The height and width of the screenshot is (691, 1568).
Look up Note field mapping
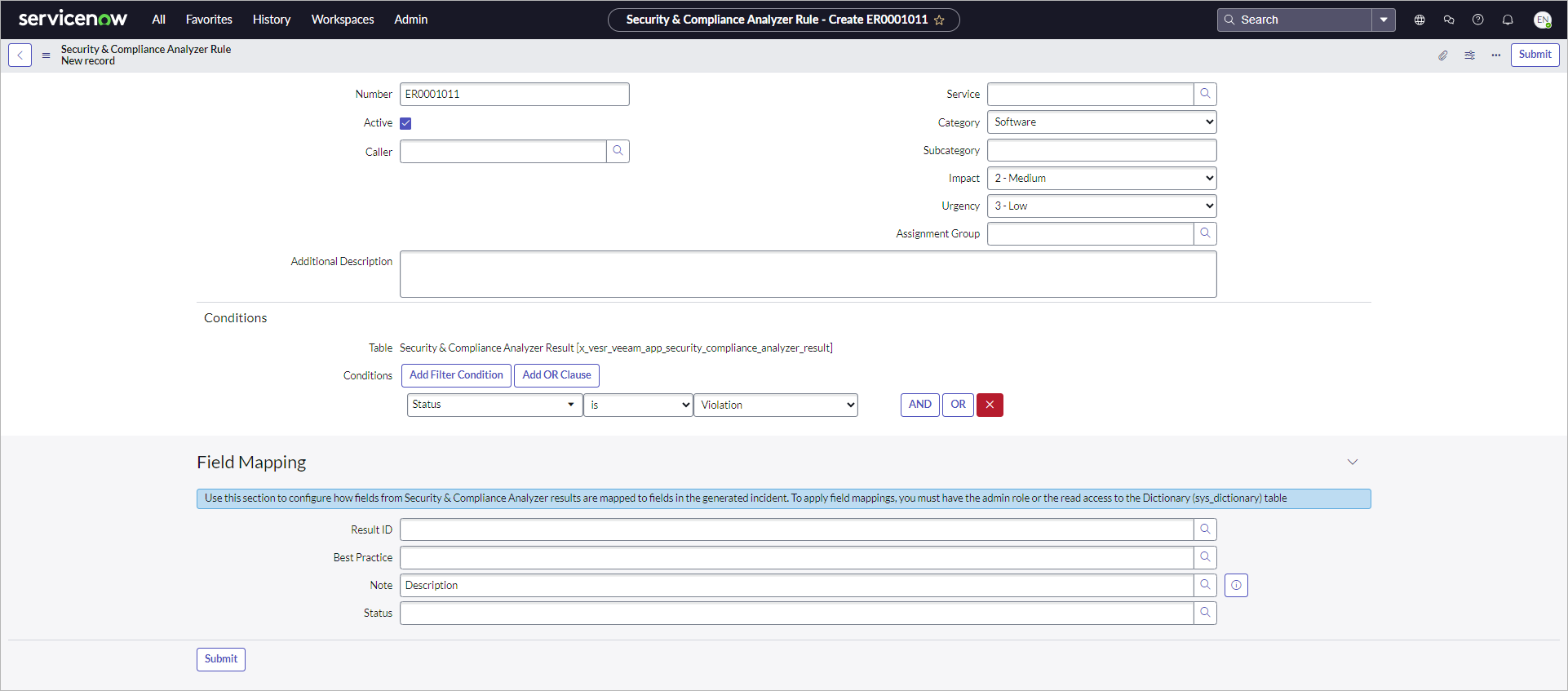[1205, 585]
